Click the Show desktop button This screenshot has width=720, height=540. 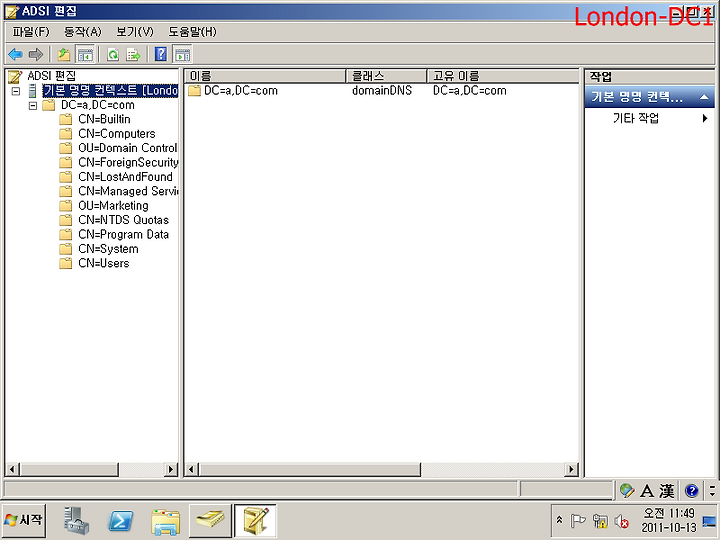tap(709, 521)
